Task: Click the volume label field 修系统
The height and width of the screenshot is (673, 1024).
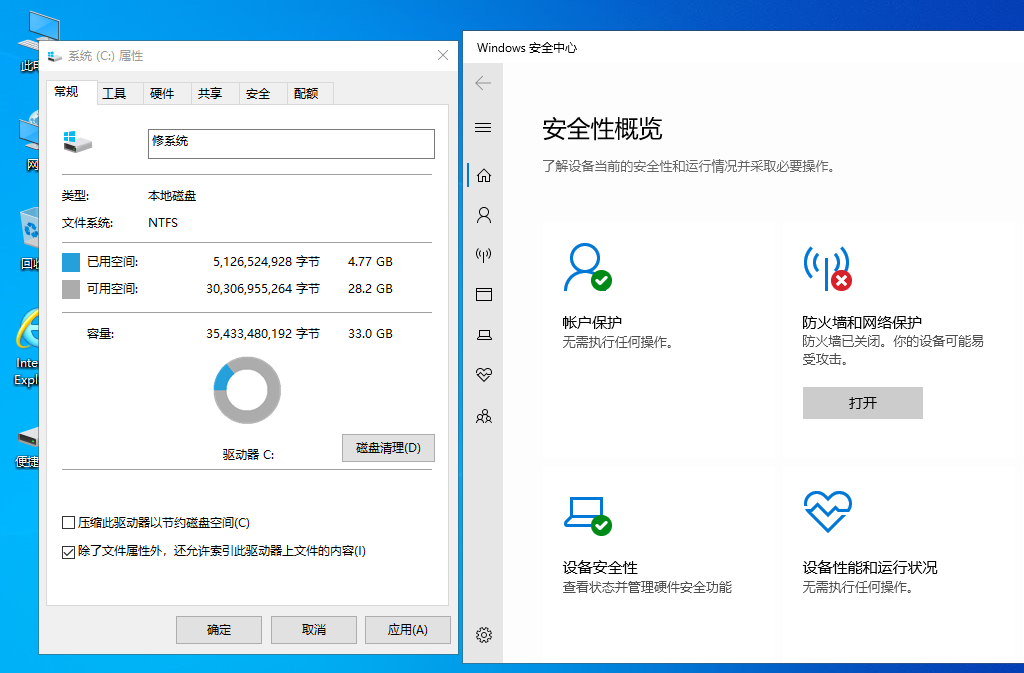Action: (x=291, y=144)
